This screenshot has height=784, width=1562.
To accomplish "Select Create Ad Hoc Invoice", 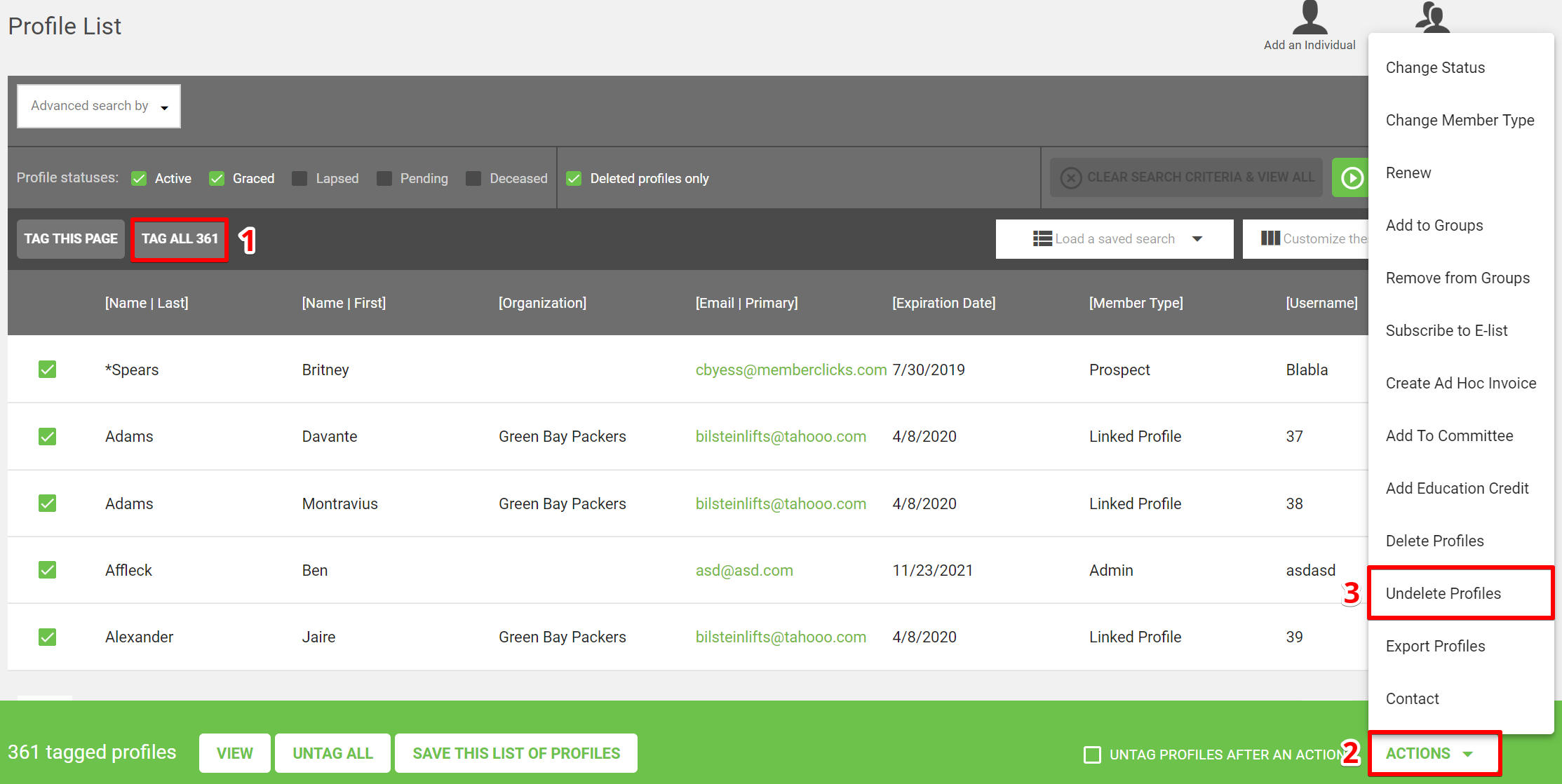I will pos(1461,383).
